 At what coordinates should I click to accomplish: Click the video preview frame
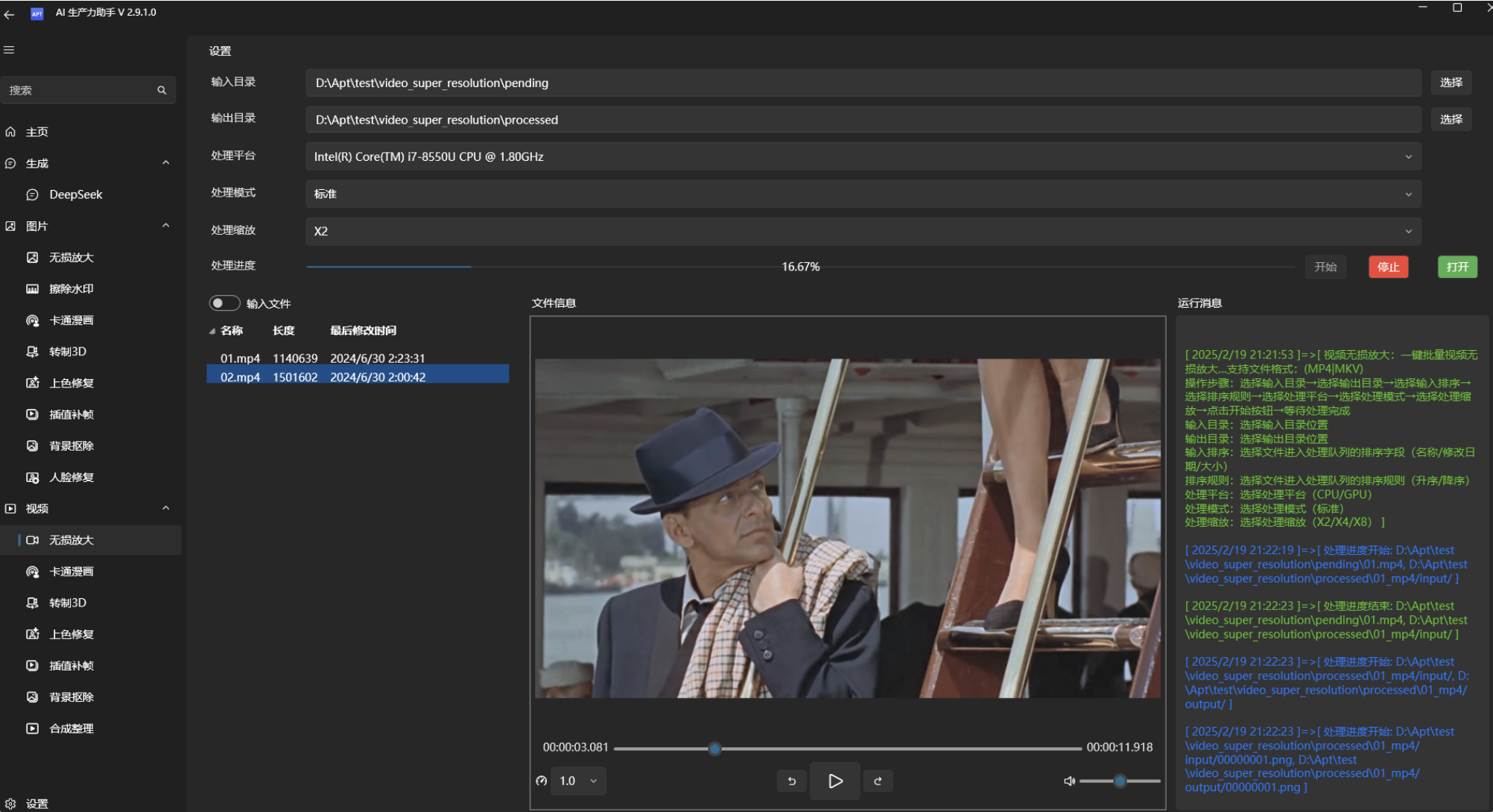[848, 528]
